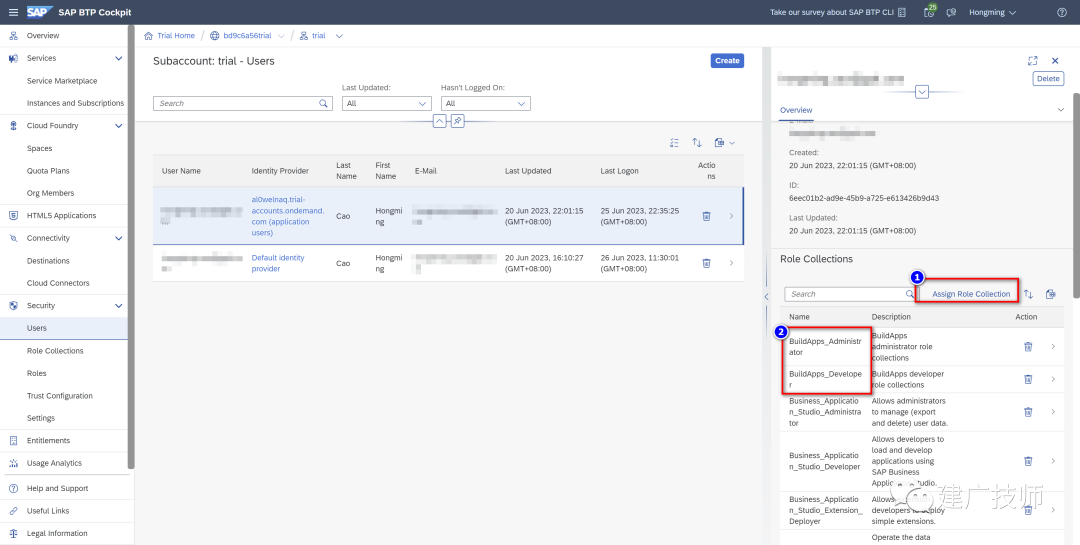Collapse the Security section in sidebar
Viewport: 1080px width, 545px height.
[x=118, y=306]
